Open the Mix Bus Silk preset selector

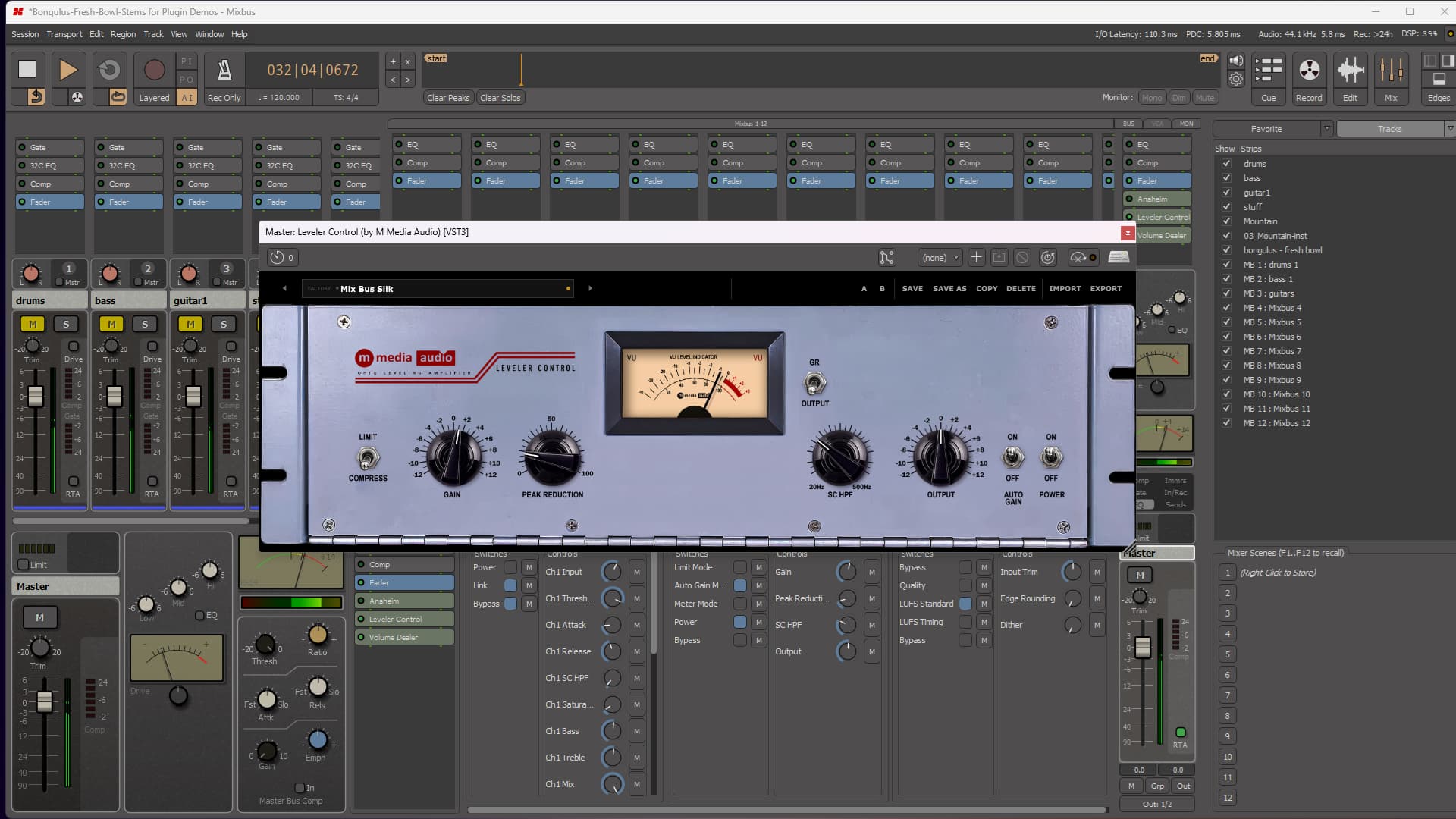438,289
